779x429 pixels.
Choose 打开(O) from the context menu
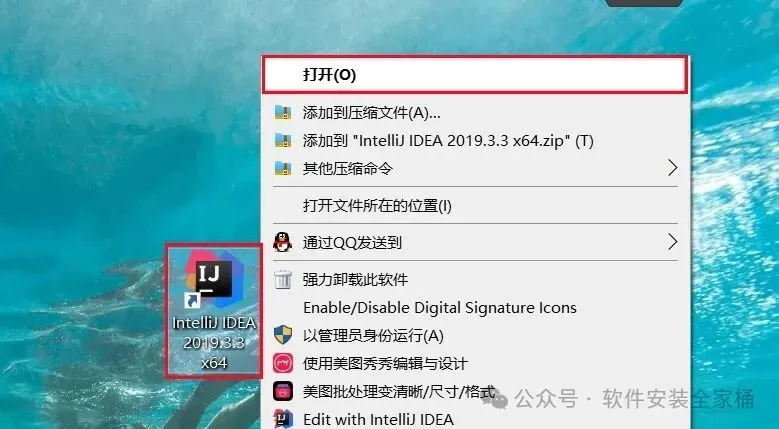[475, 75]
